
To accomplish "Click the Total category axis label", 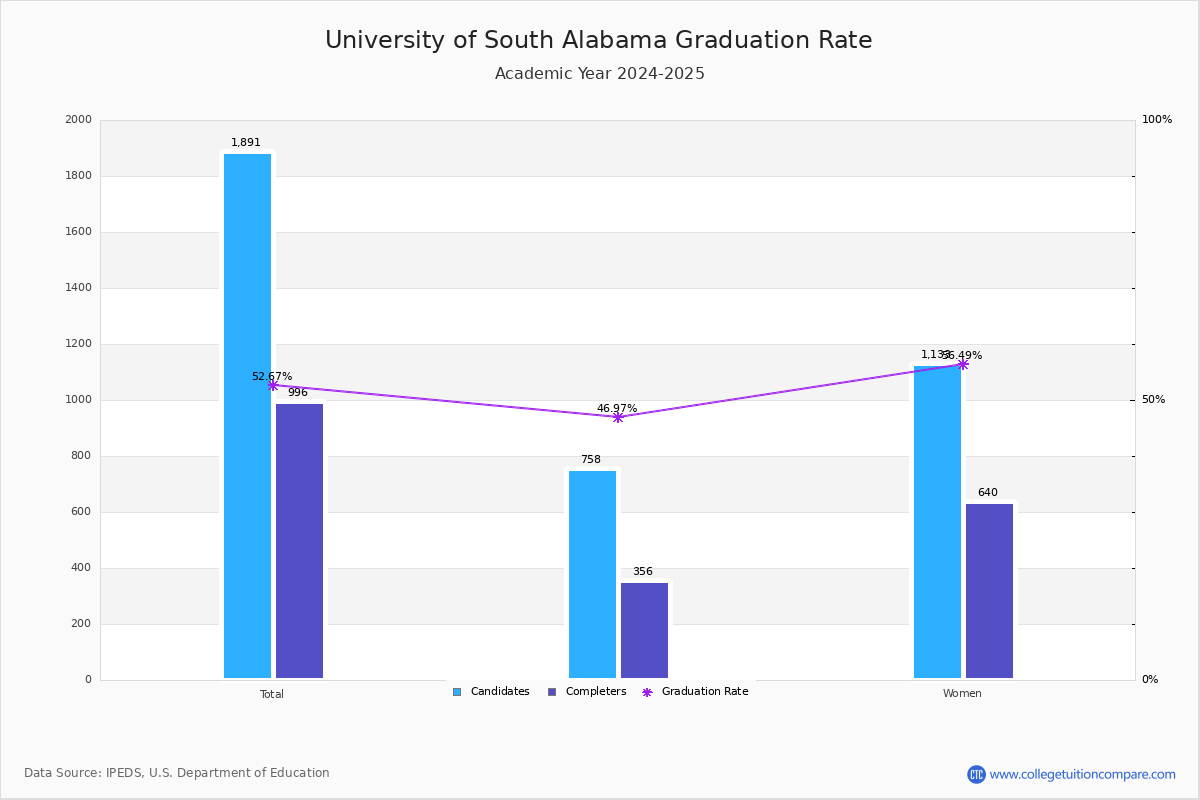I will point(272,694).
